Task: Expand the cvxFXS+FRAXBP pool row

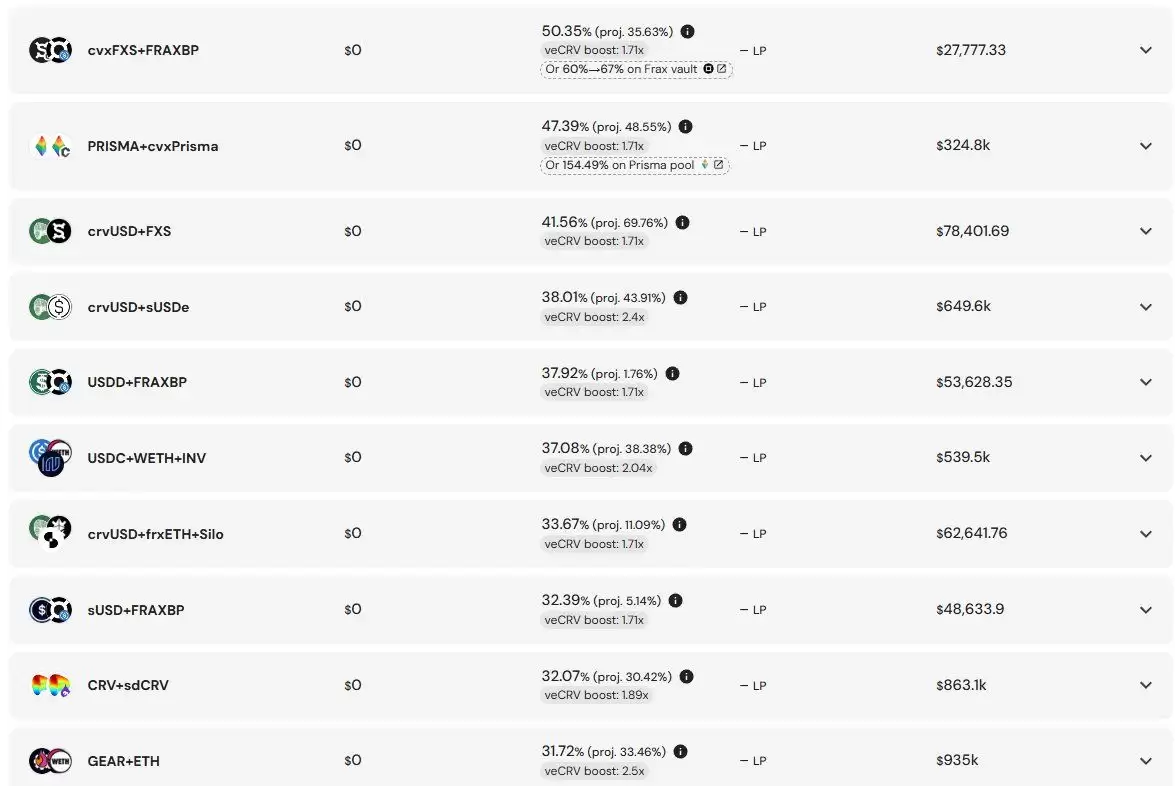Action: coord(1146,50)
